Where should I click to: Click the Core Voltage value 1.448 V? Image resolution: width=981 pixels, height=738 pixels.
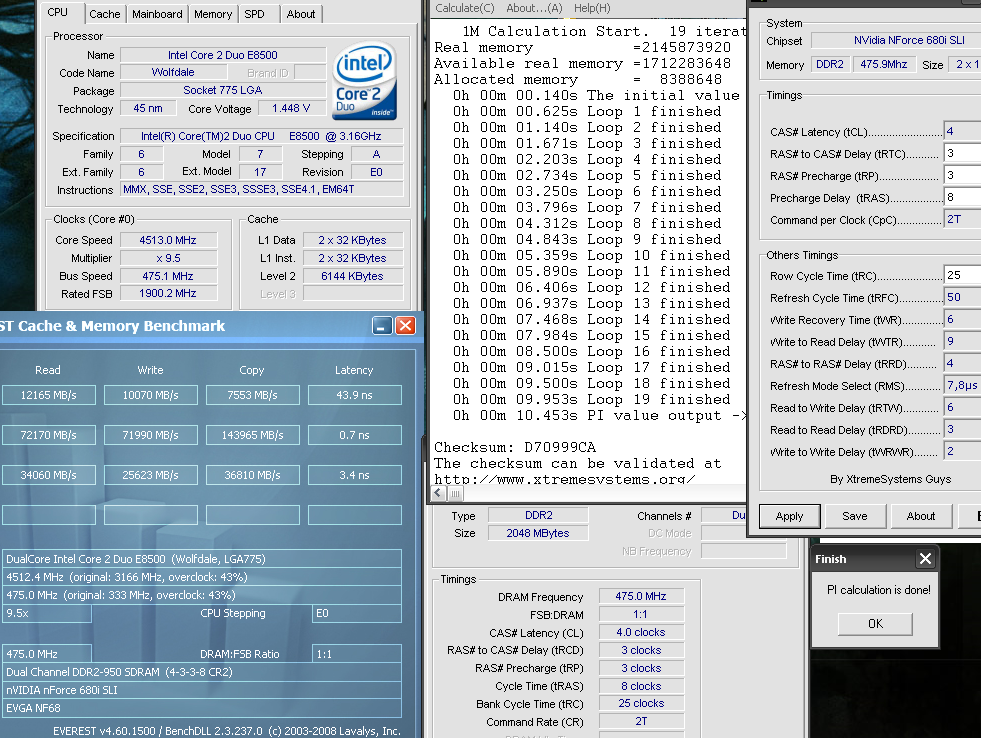tap(291, 108)
